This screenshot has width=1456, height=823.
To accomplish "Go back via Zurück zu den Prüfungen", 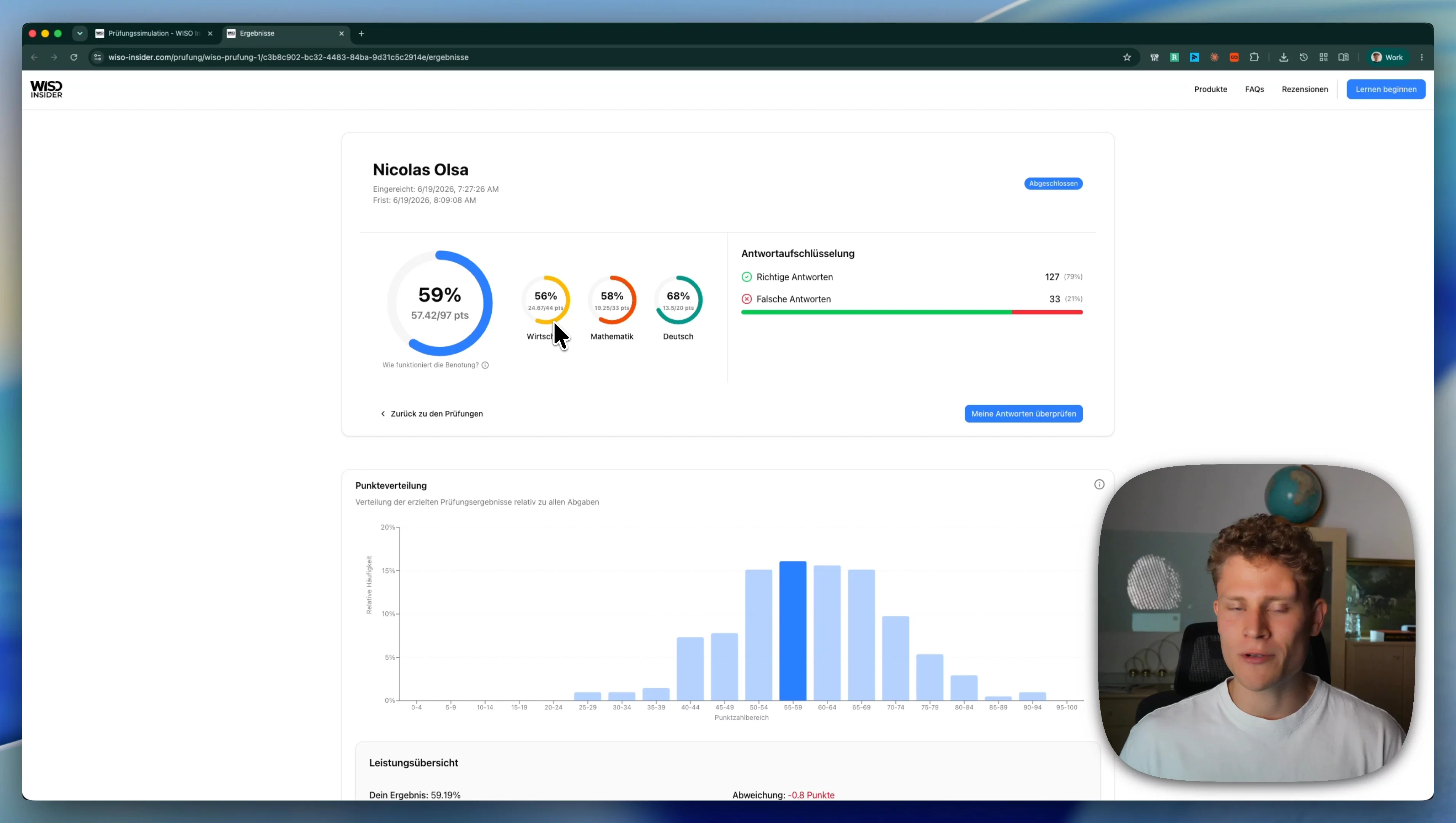I will [x=431, y=414].
